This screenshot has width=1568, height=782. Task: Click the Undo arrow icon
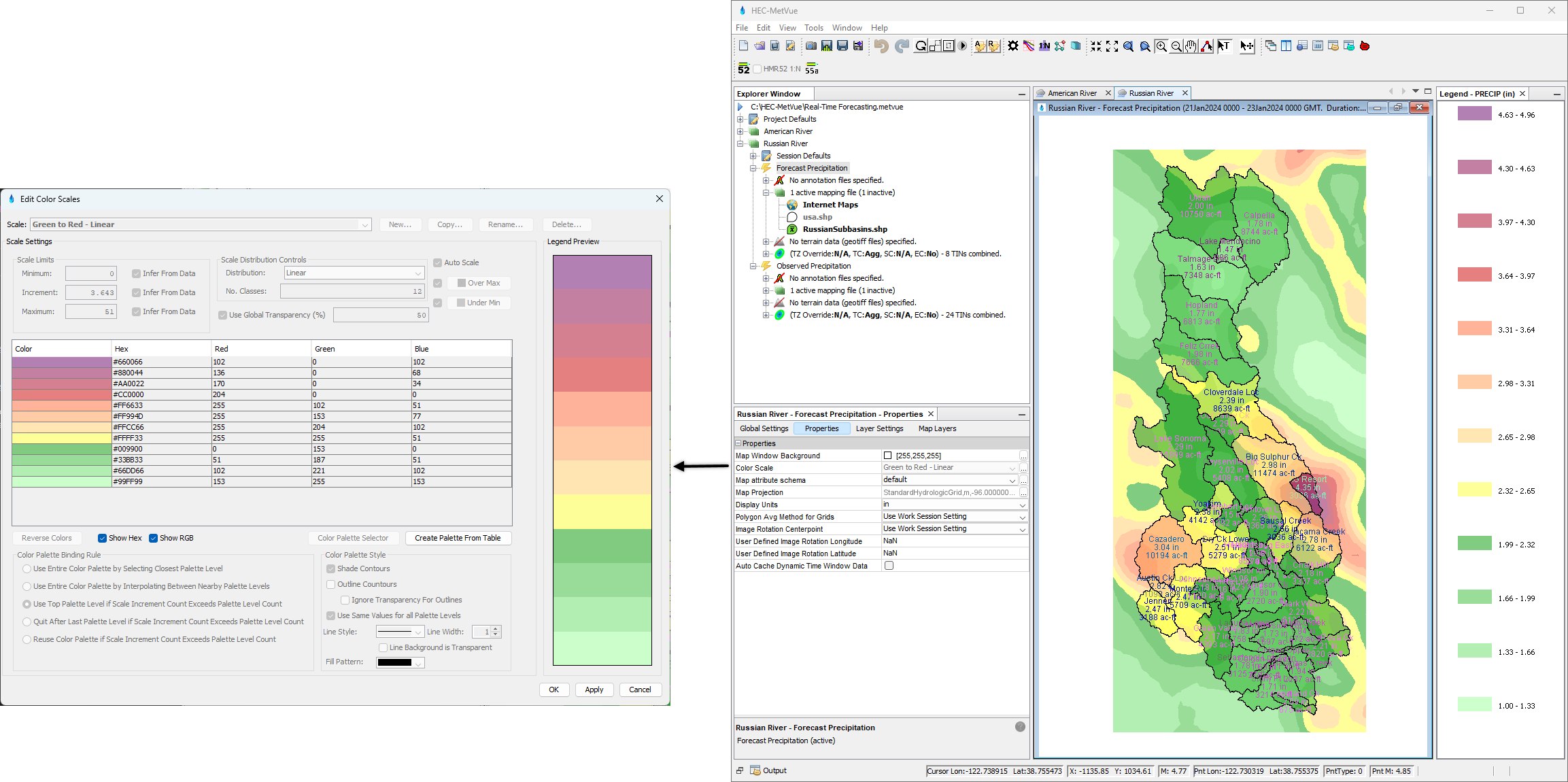(x=881, y=46)
